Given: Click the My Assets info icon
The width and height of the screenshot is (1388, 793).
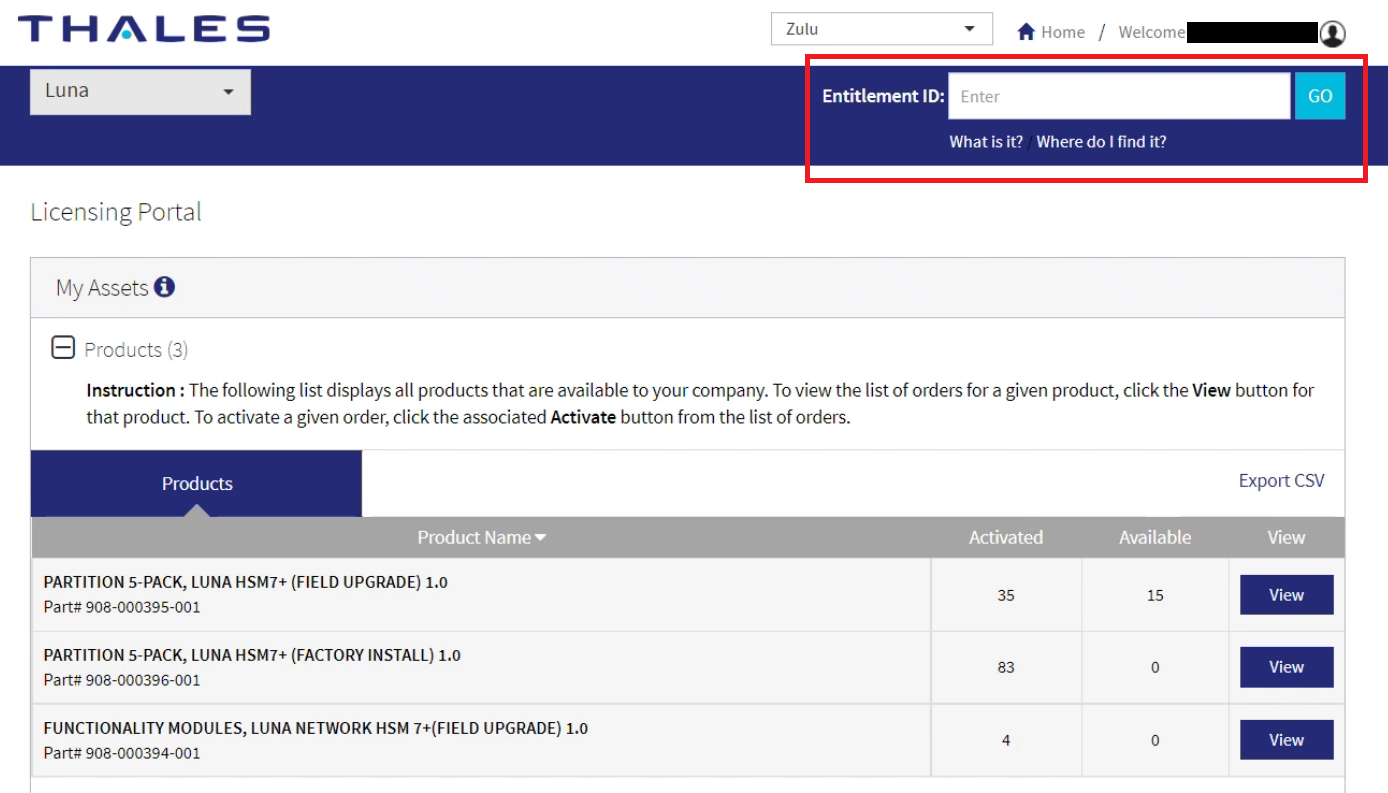Looking at the screenshot, I should [x=165, y=287].
